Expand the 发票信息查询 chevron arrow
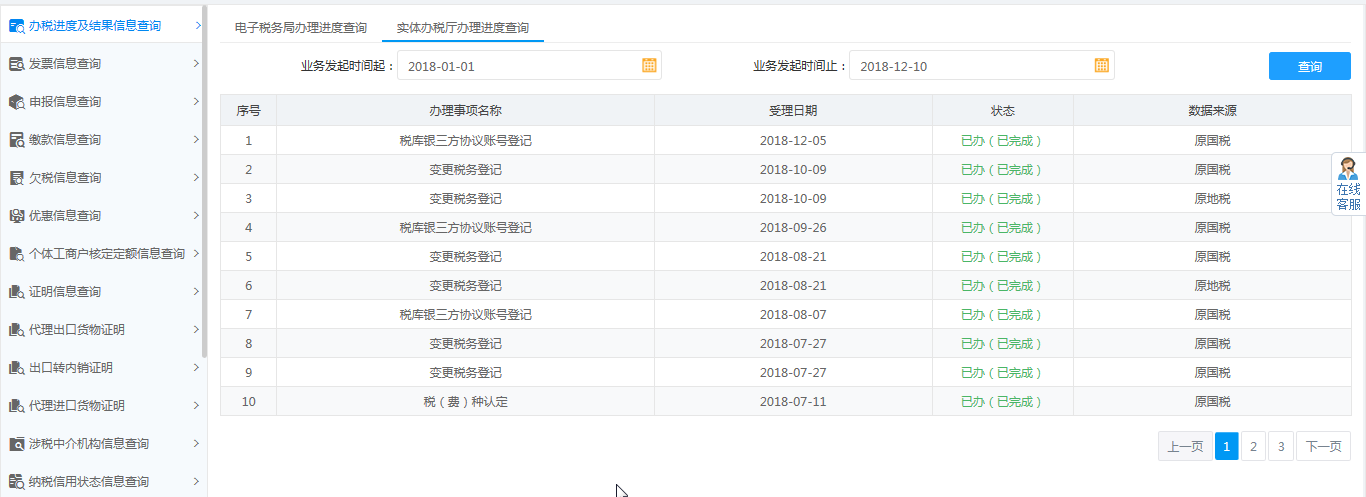Image resolution: width=1366 pixels, height=497 pixels. tap(197, 64)
